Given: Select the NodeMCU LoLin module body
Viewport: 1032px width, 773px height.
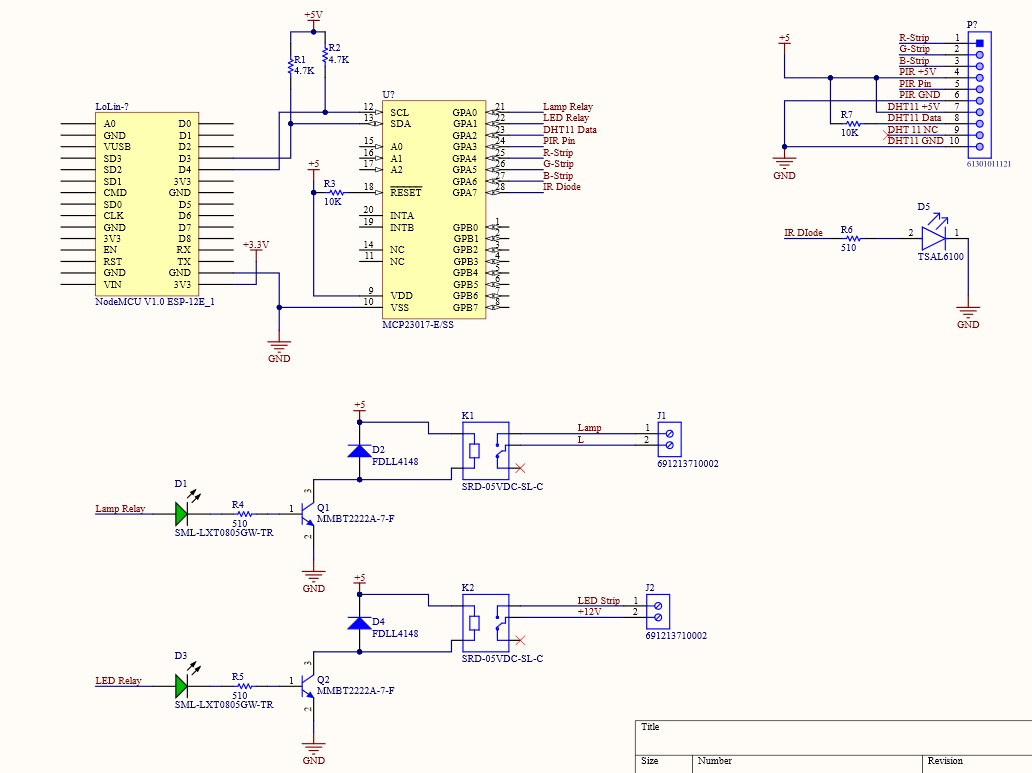Looking at the screenshot, I should coord(147,204).
